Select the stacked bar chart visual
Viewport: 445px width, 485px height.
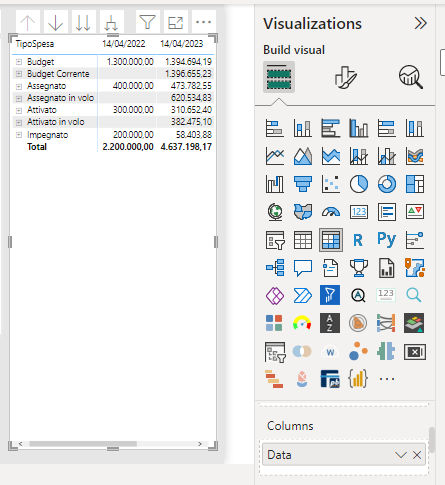click(x=275, y=128)
